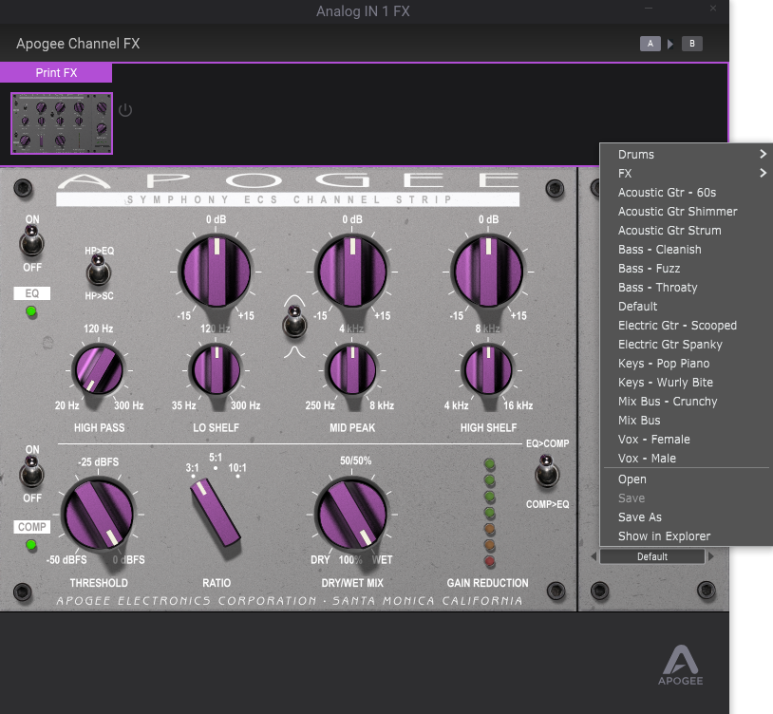Click the green EQ status LED

[x=31, y=312]
